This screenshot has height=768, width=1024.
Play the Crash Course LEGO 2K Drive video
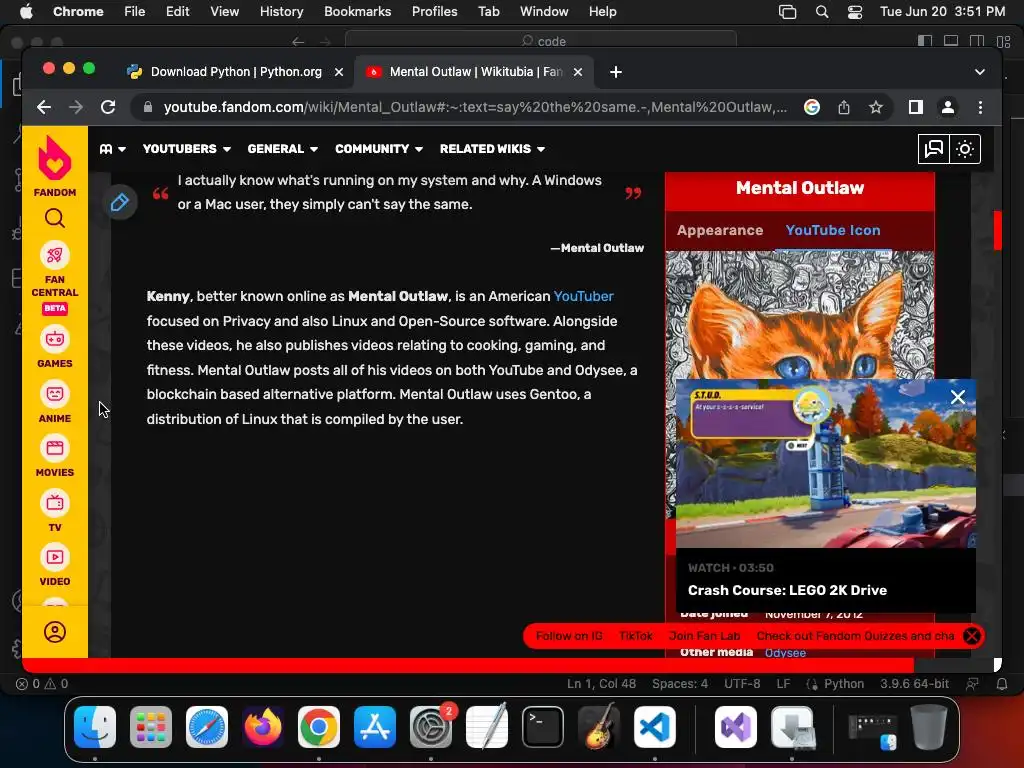(x=825, y=464)
